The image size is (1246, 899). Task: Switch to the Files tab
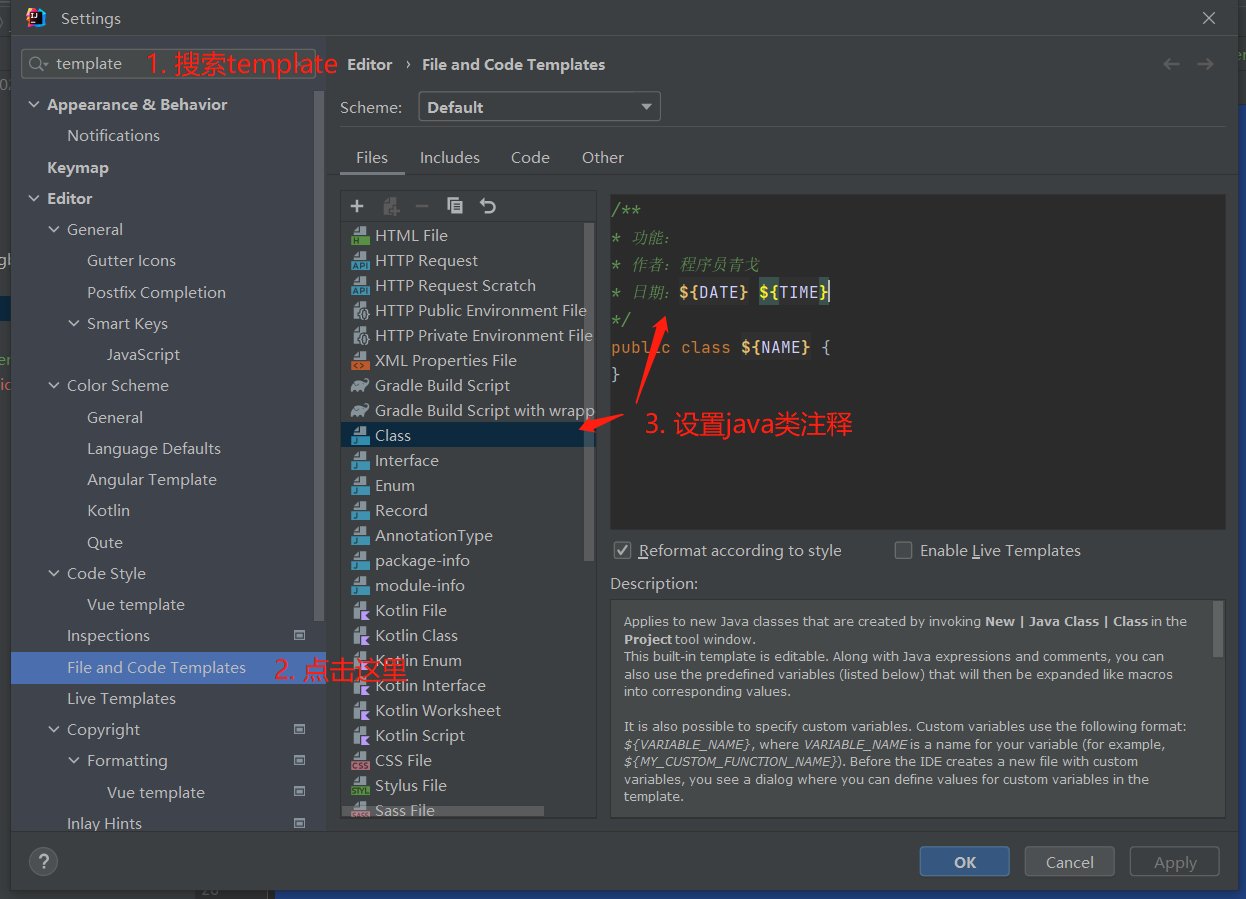tap(372, 158)
